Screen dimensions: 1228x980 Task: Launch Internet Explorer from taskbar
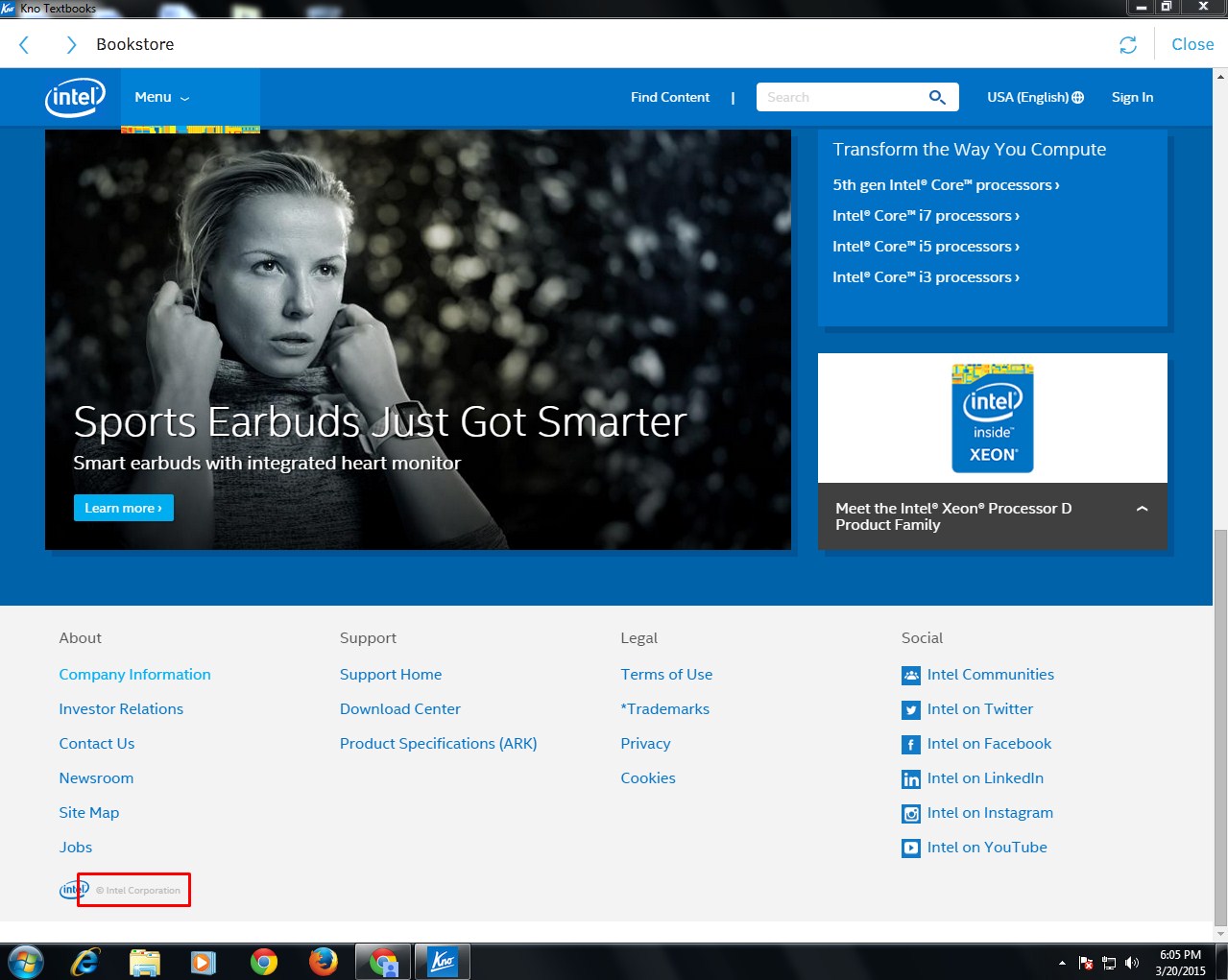pyautogui.click(x=85, y=962)
